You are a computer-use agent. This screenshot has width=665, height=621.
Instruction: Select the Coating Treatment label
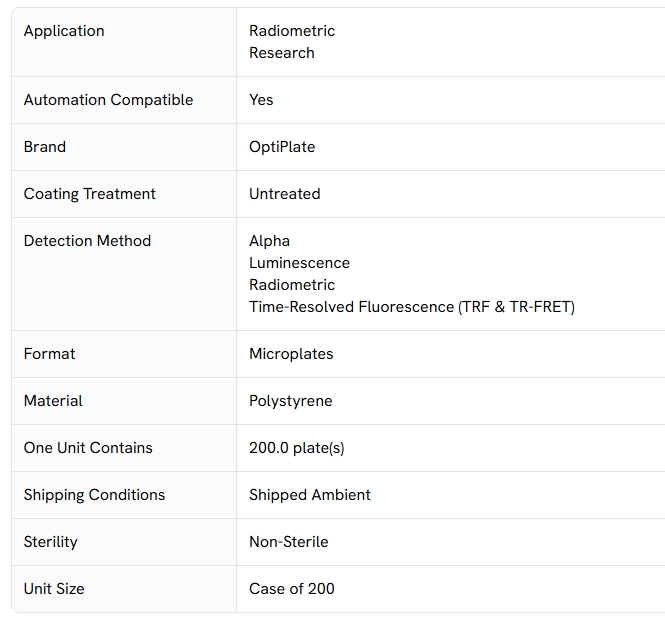tap(89, 194)
